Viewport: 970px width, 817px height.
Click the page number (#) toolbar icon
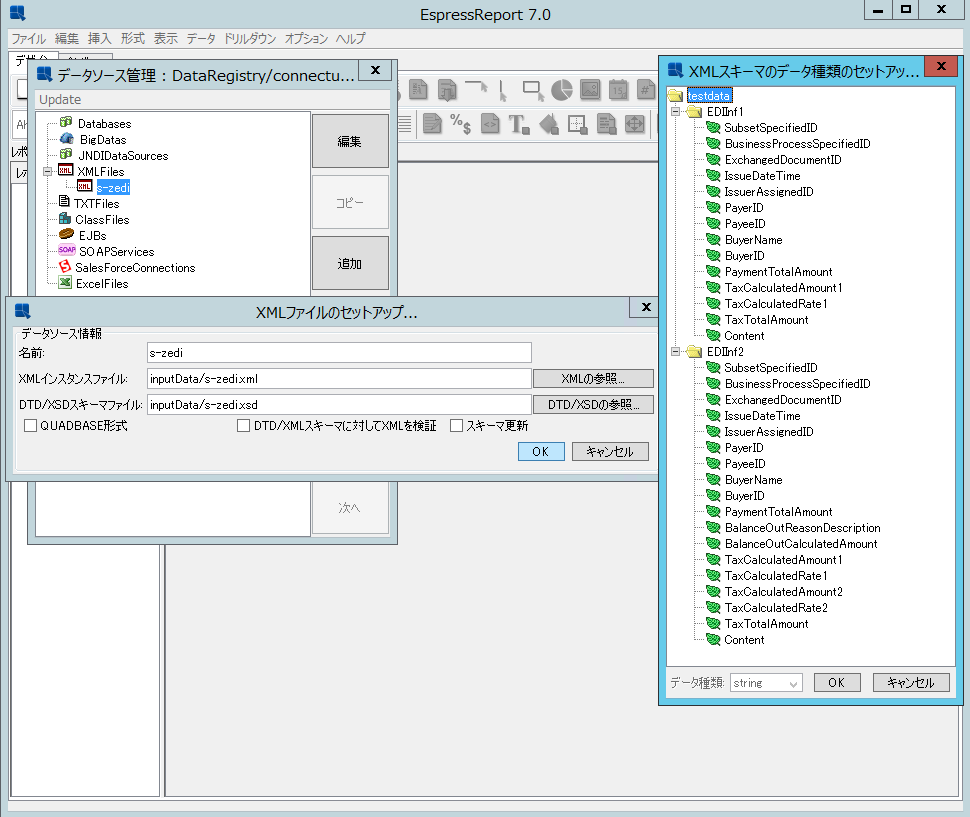click(x=646, y=90)
